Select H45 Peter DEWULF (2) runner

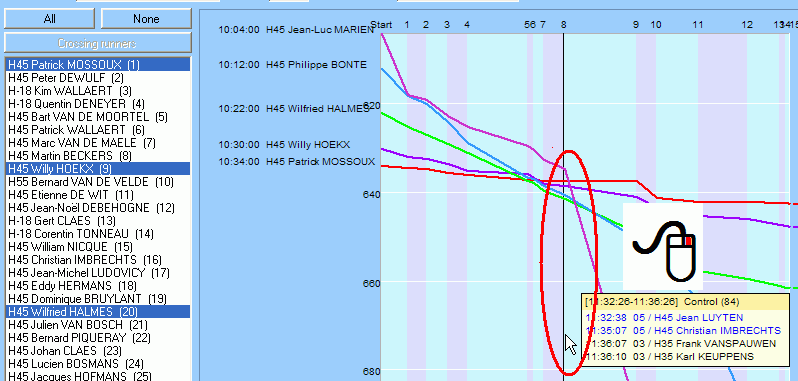point(98,78)
